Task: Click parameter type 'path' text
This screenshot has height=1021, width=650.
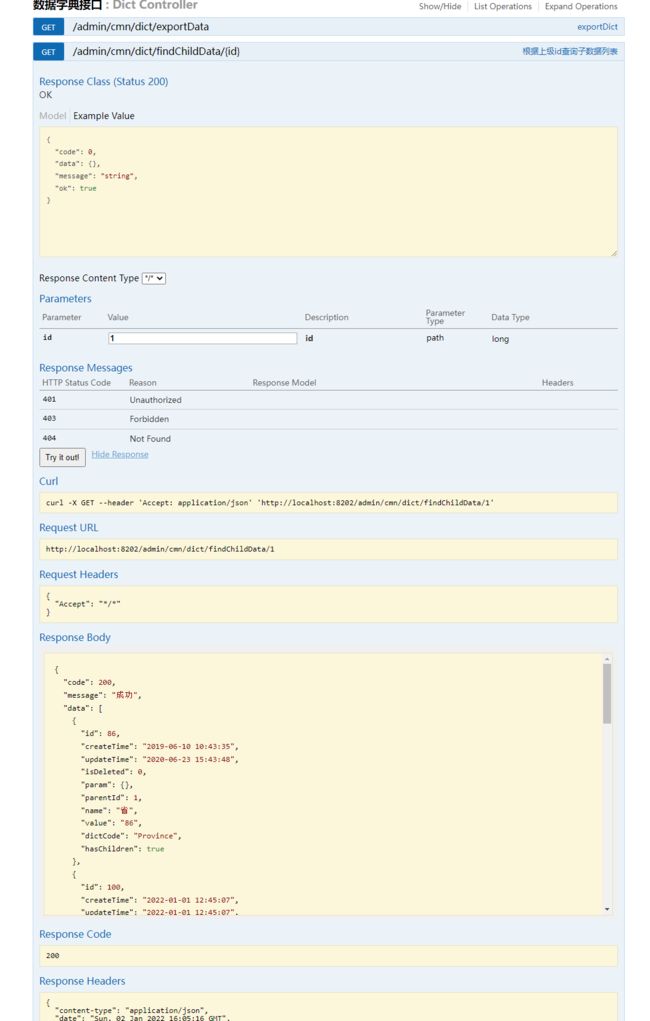Action: click(x=435, y=338)
